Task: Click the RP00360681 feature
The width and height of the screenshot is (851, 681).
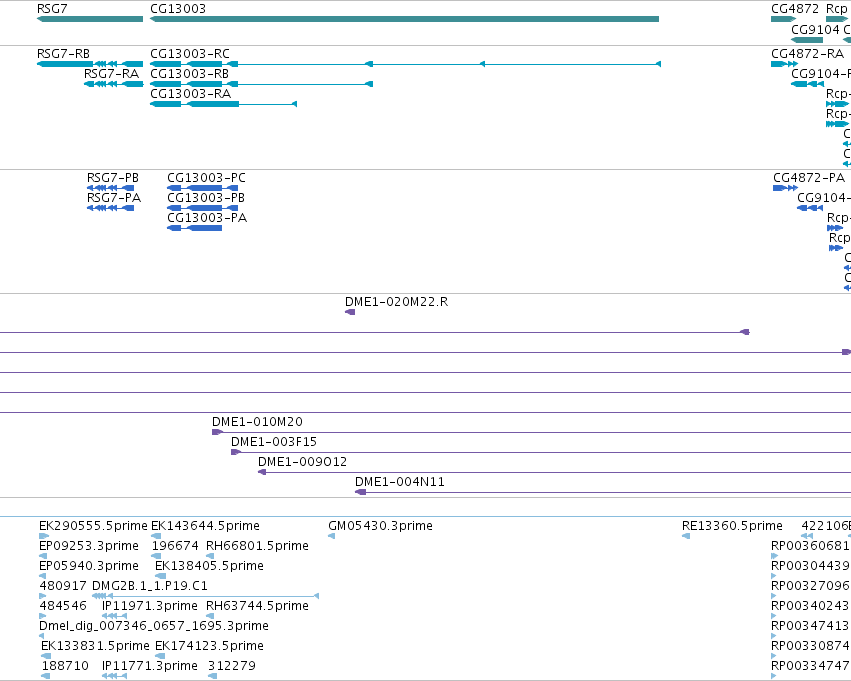Action: pyautogui.click(x=774, y=556)
